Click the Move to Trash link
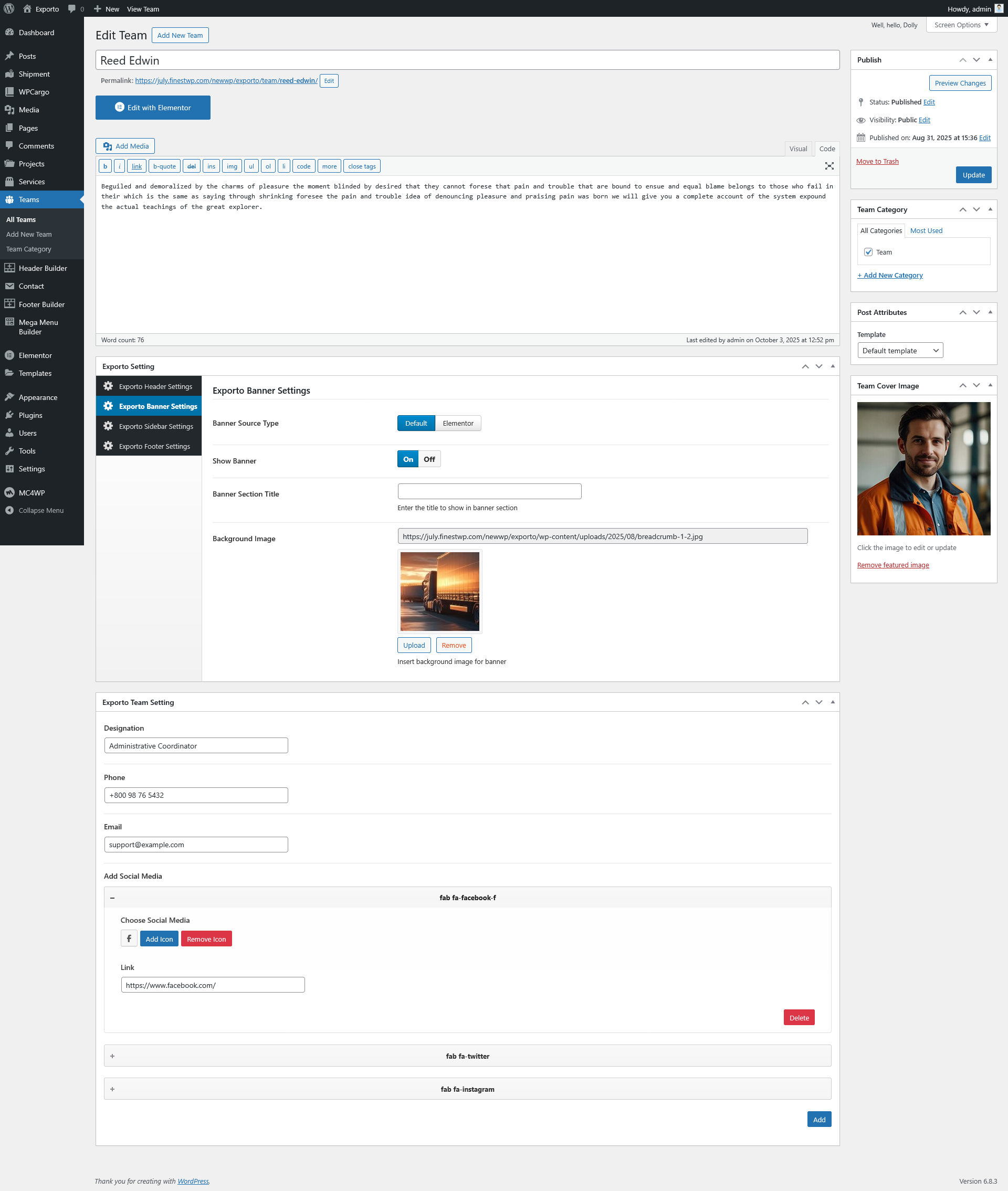Viewport: 1008px width, 1191px height. [x=877, y=161]
